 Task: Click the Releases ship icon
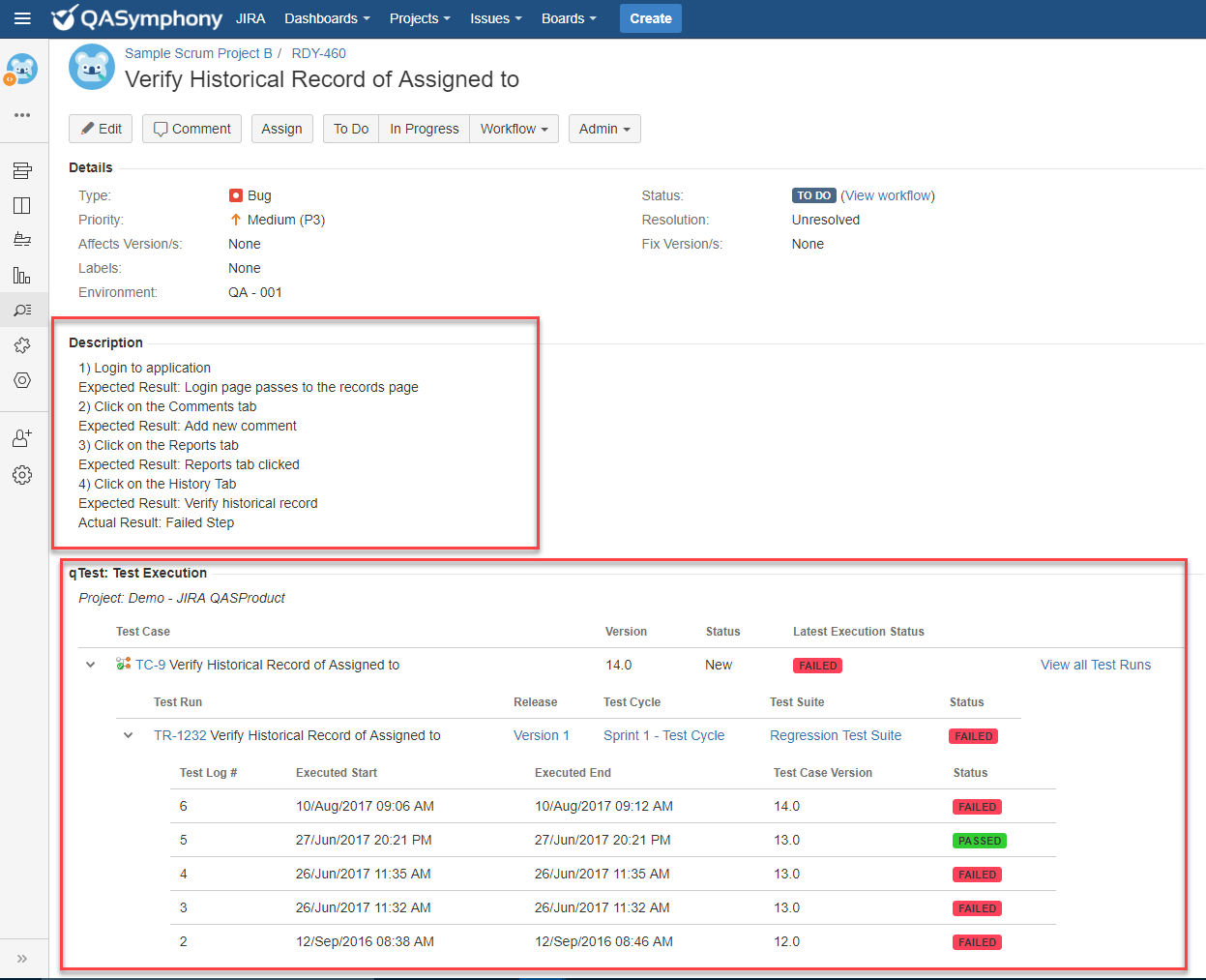point(22,240)
